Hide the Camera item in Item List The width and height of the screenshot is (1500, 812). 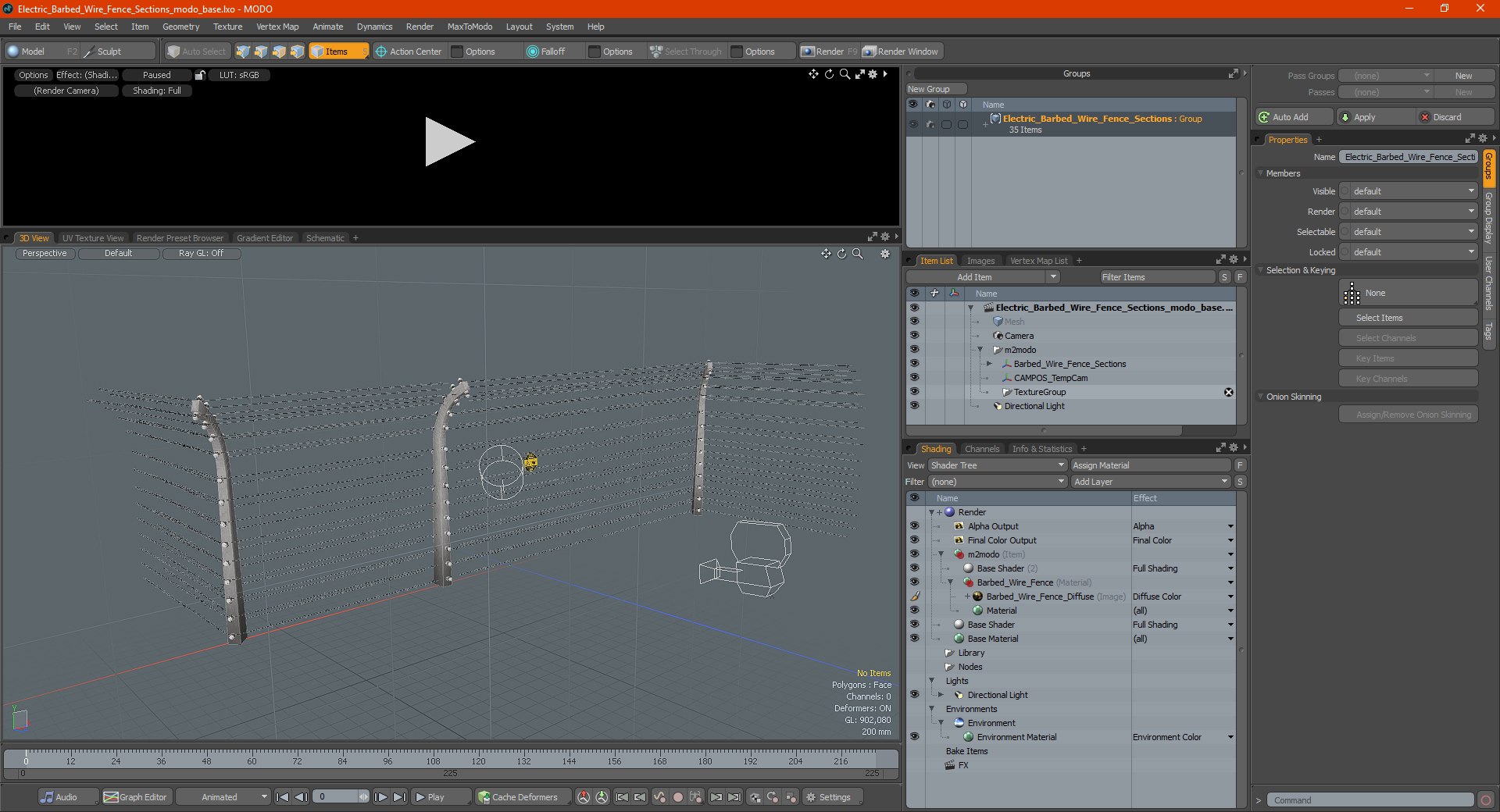914,336
